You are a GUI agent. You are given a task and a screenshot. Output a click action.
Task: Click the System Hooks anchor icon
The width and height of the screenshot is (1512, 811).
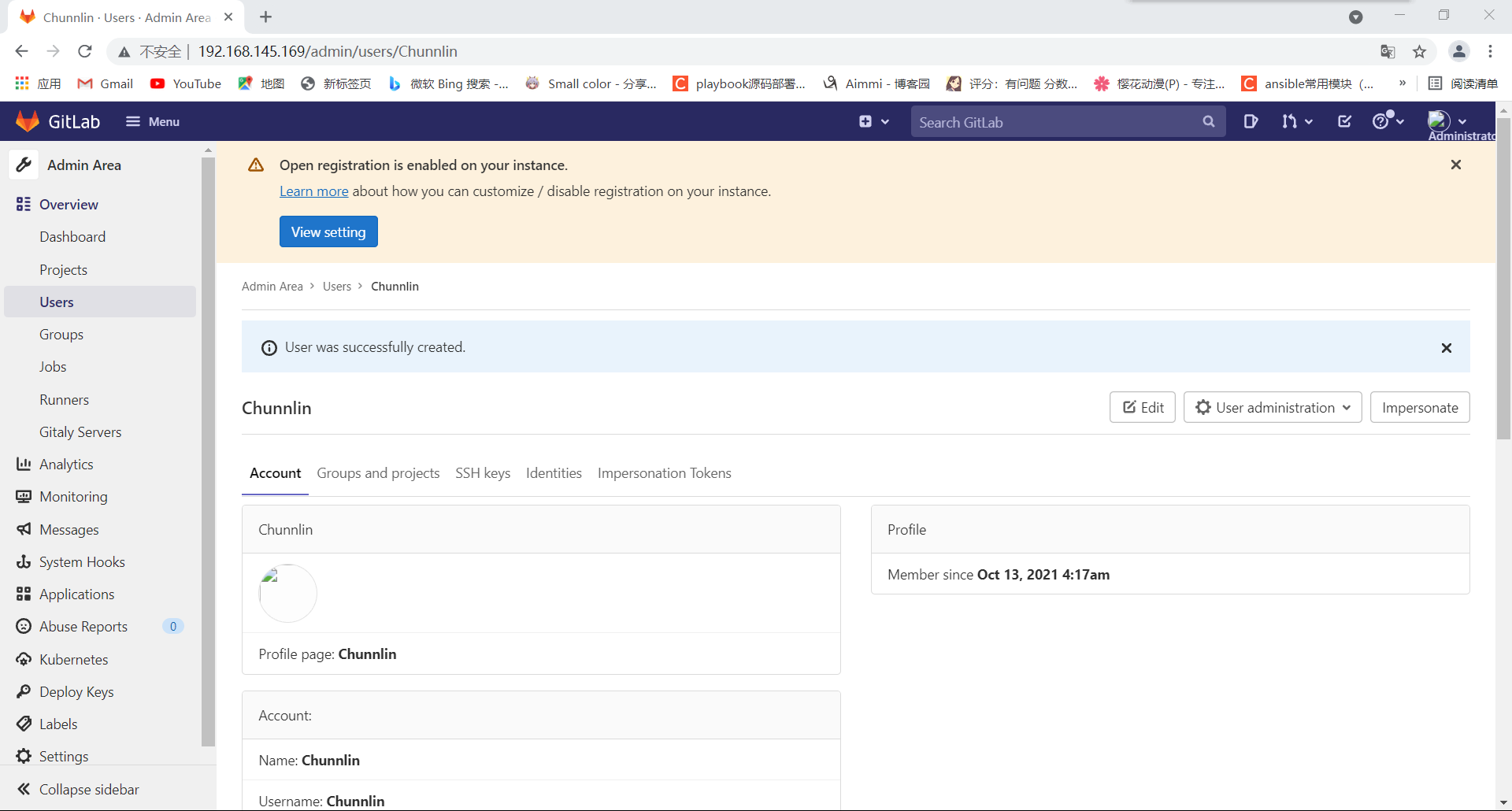(x=24, y=562)
